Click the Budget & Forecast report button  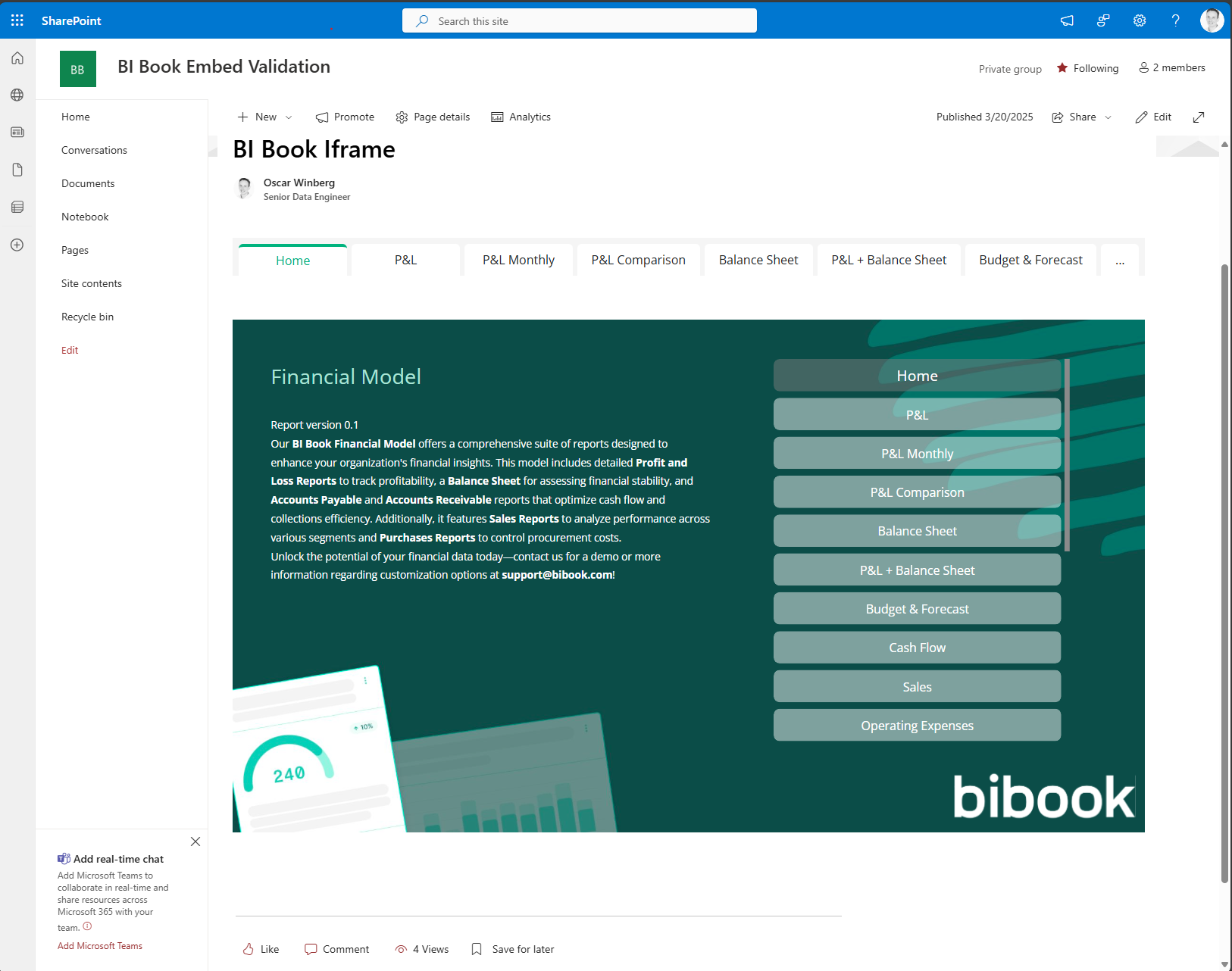pyautogui.click(x=917, y=608)
